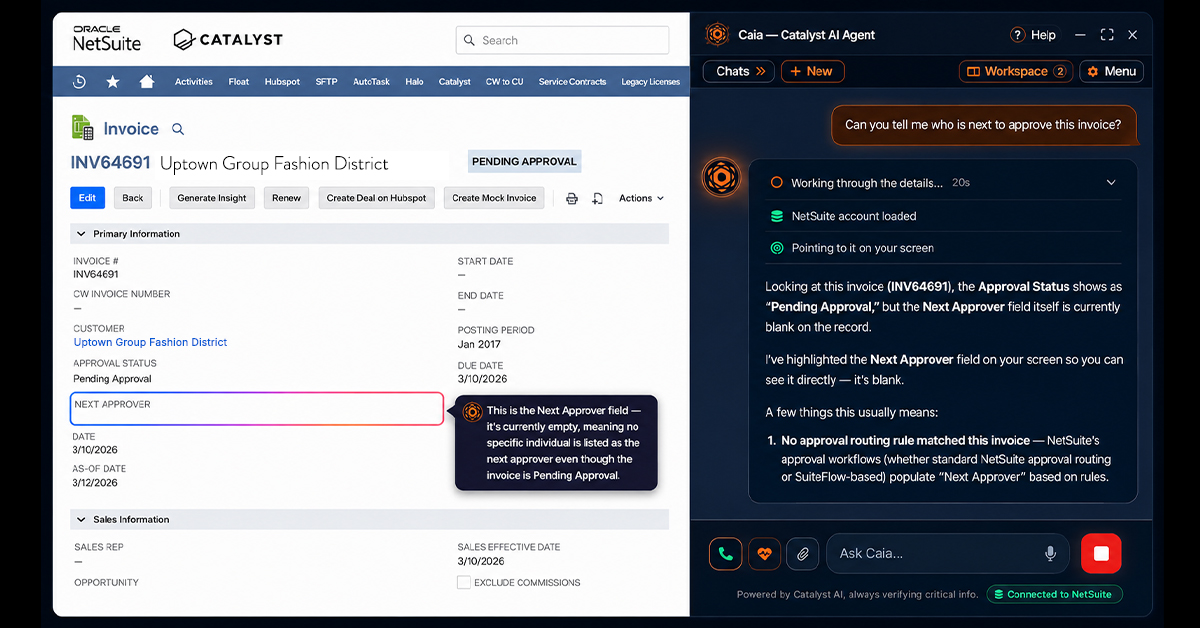Click magnifier icon beside Invoice heading
The height and width of the screenshot is (628, 1200).
[x=178, y=129]
